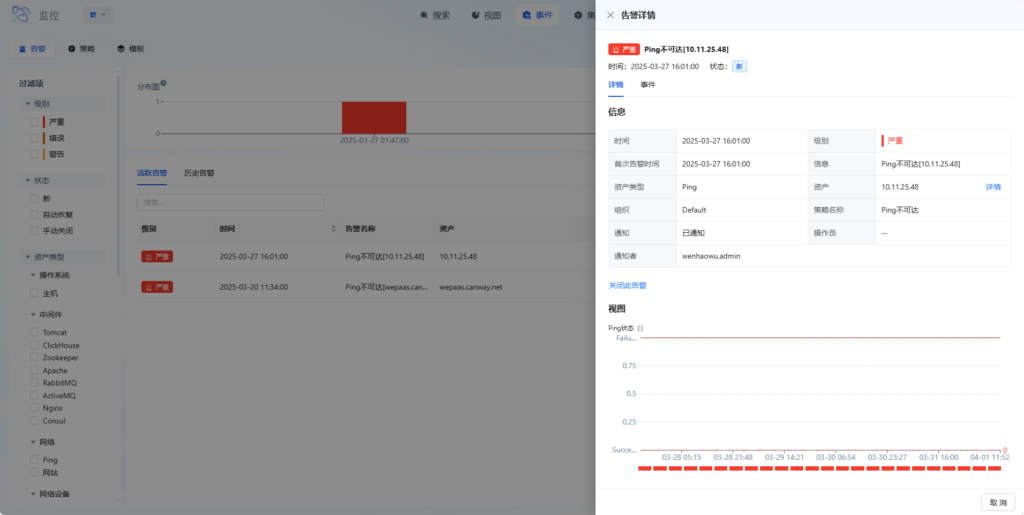Close the 告警详情 panel with X
This screenshot has width=1024, height=515.
click(x=610, y=15)
